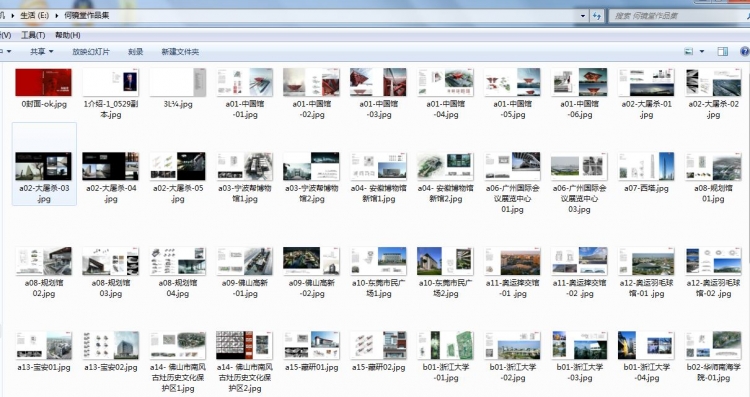
Task: Select the a07-西塔.jpg file icon
Action: [646, 166]
